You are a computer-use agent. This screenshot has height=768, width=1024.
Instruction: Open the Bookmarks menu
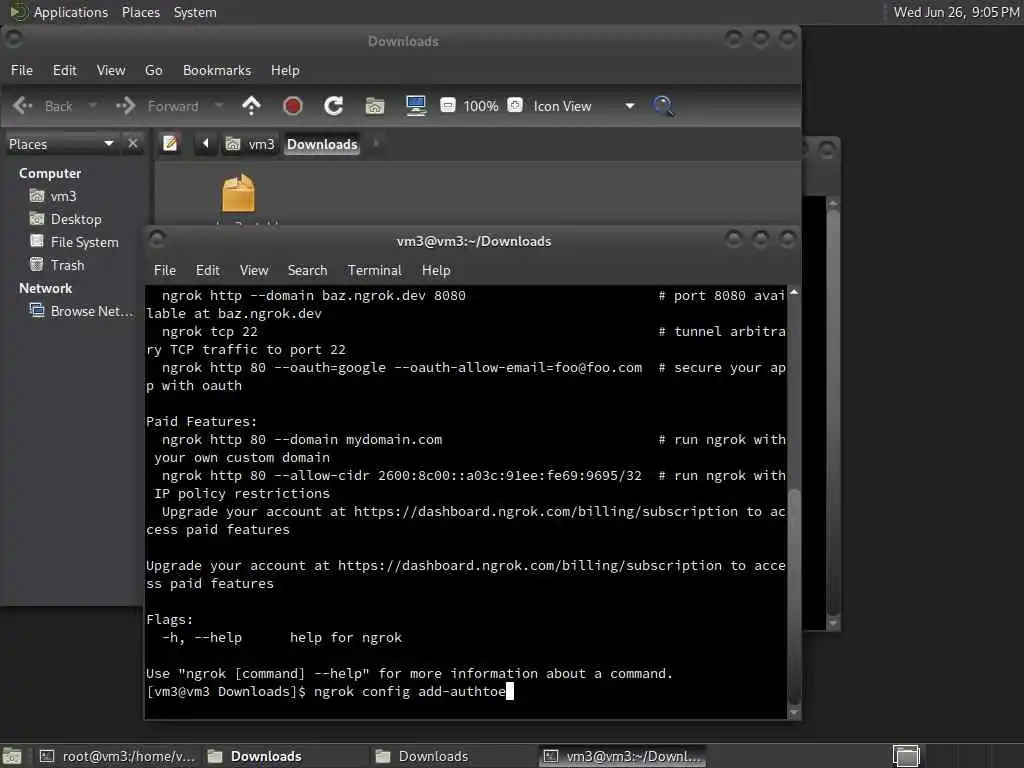pyautogui.click(x=217, y=70)
